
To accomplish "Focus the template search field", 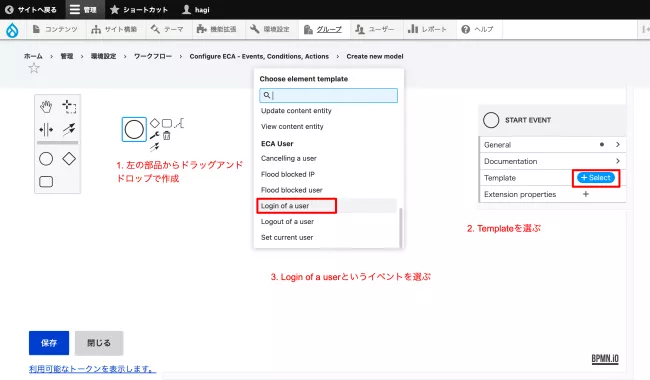I will pyautogui.click(x=328, y=95).
